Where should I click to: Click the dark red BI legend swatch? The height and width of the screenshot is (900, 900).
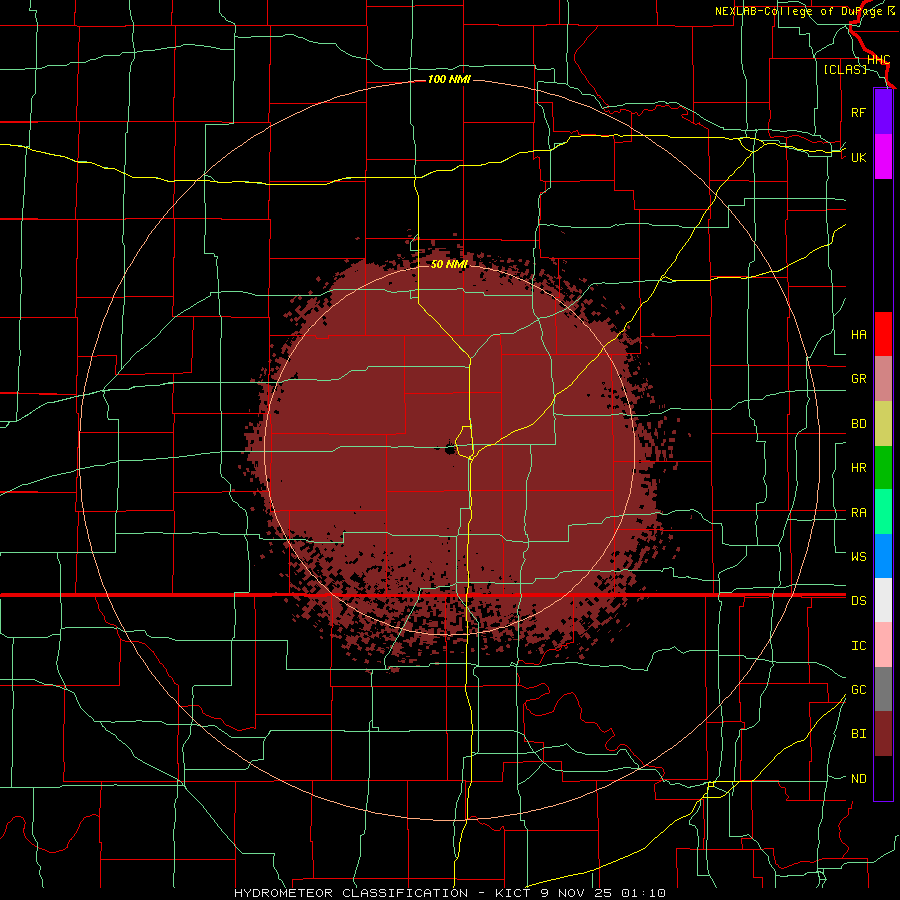coord(883,734)
